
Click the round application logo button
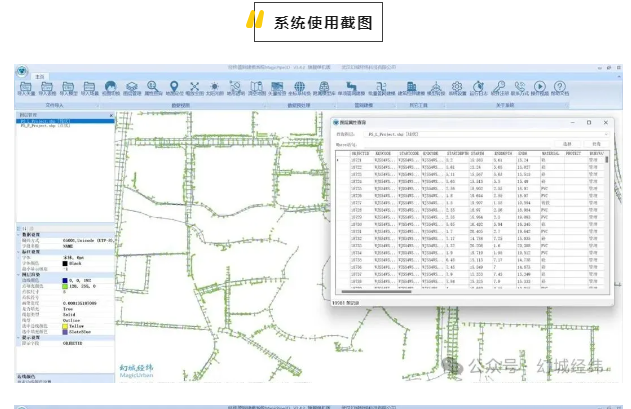20,70
